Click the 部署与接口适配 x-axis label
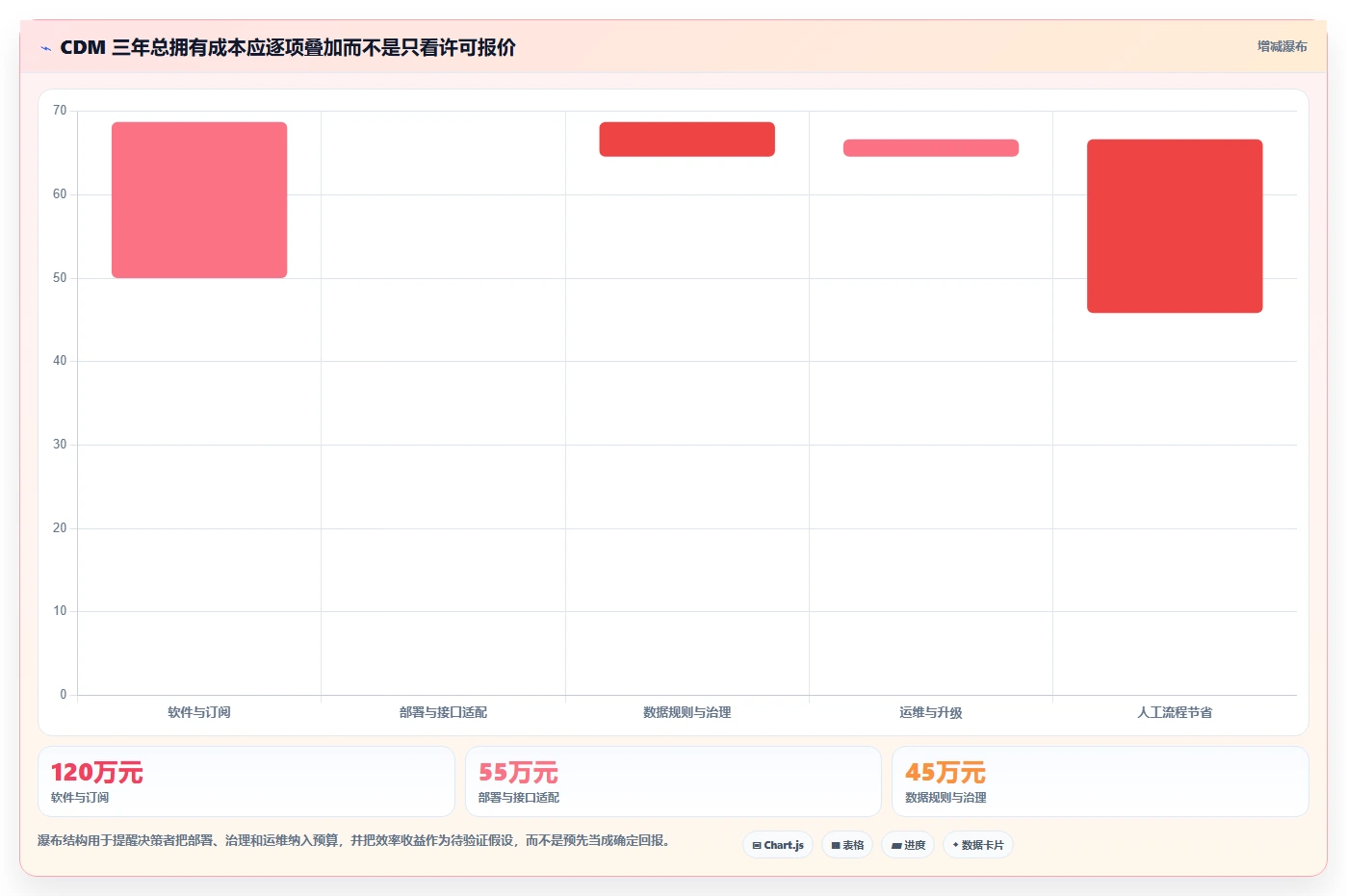The image size is (1347, 896). pos(443,712)
